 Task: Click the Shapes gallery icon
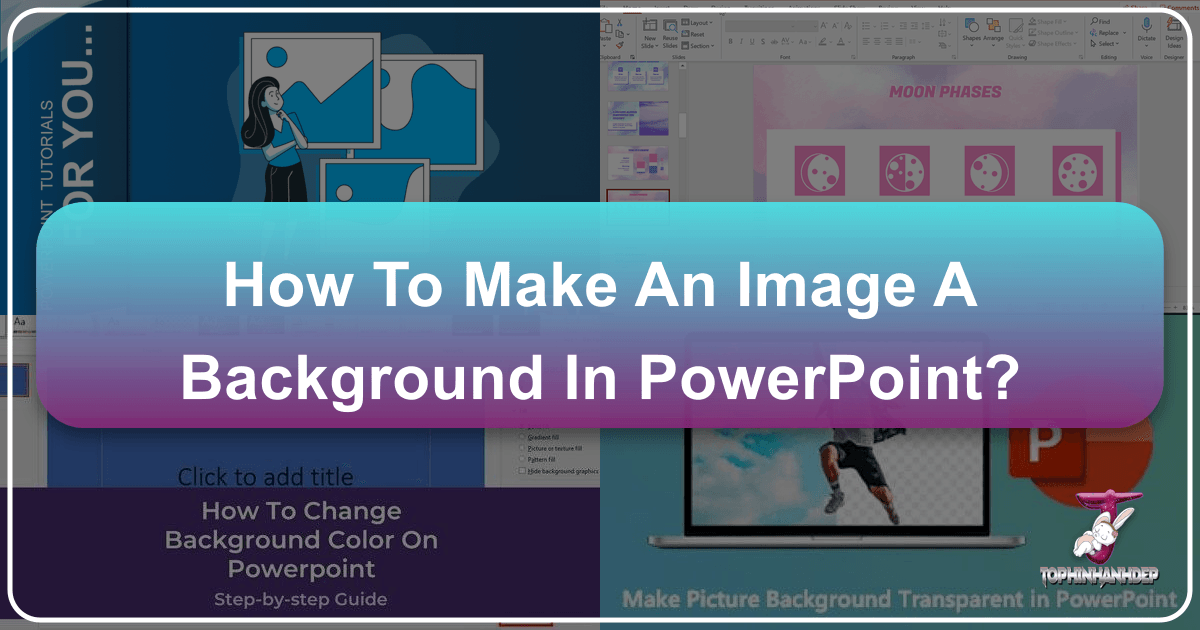(x=970, y=28)
